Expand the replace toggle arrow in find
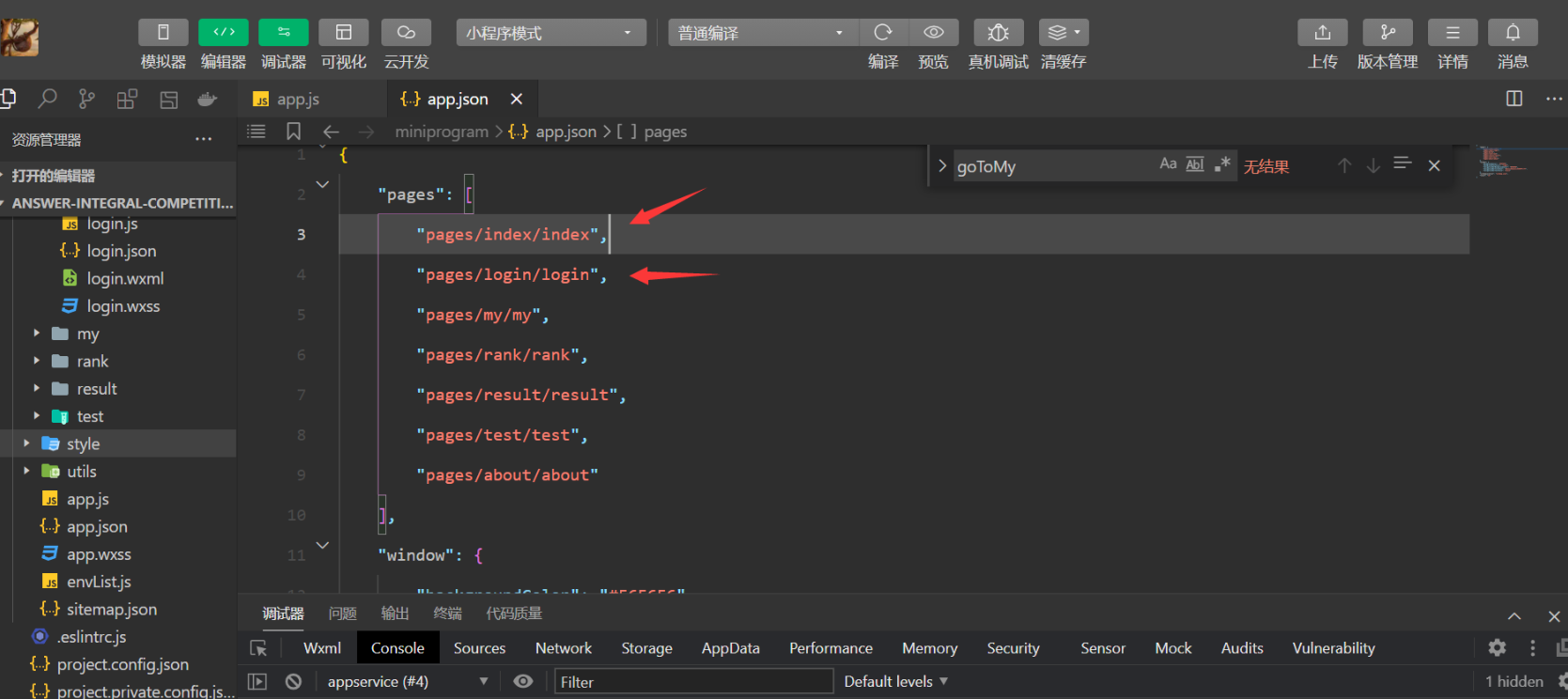 point(941,165)
